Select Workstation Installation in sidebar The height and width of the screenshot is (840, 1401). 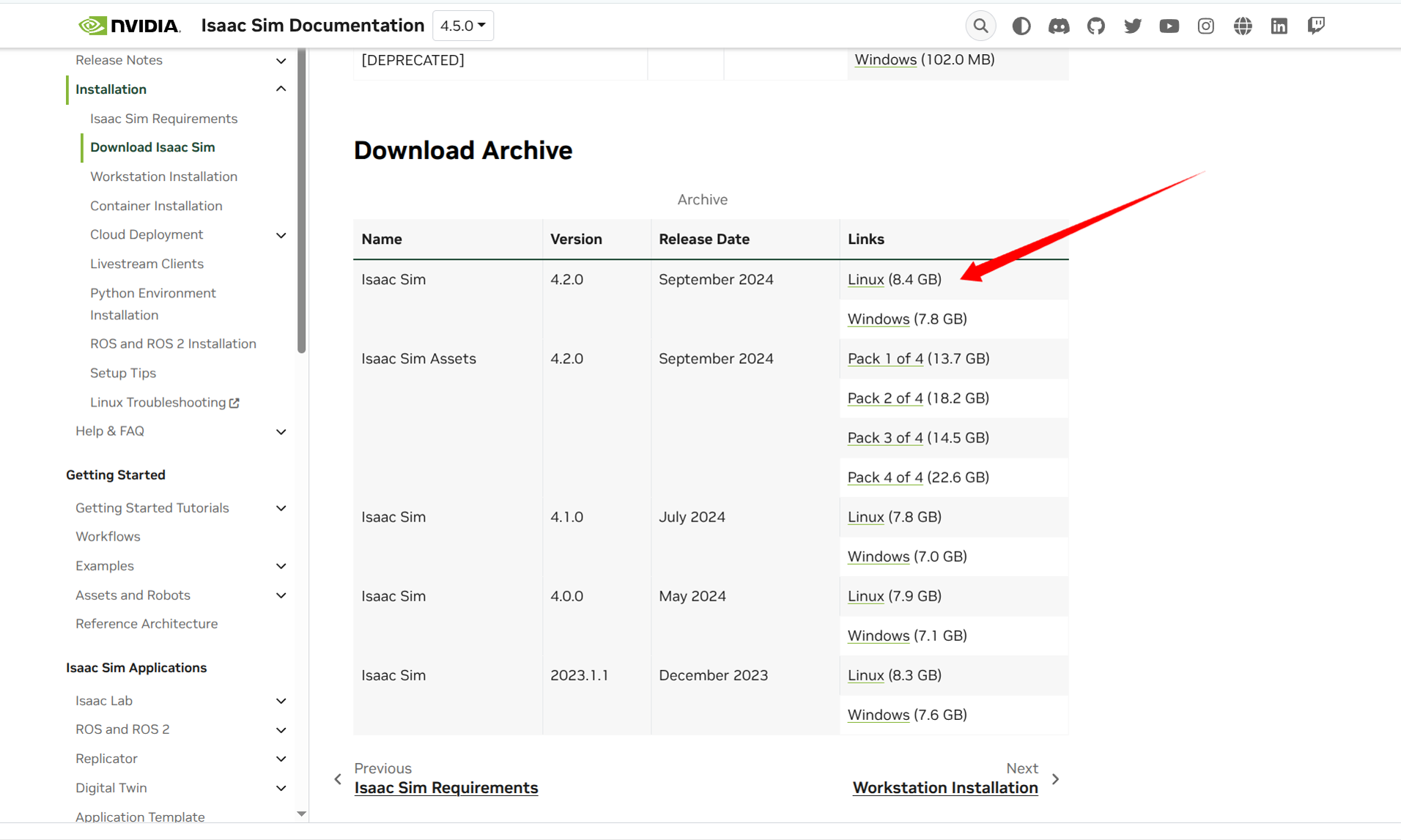163,176
